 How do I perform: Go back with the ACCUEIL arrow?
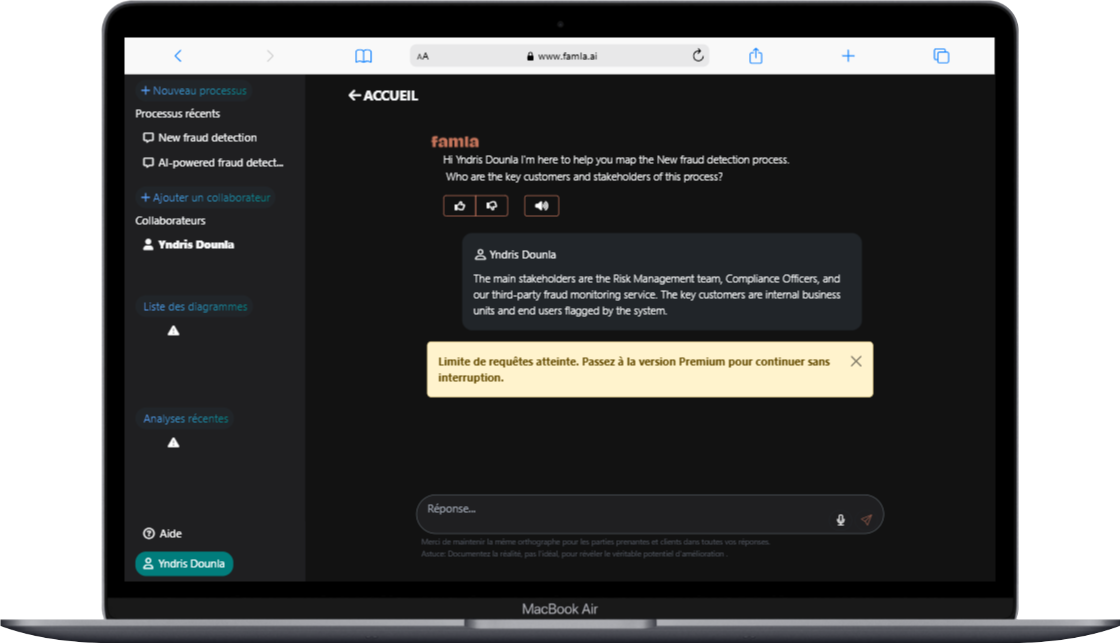point(353,95)
